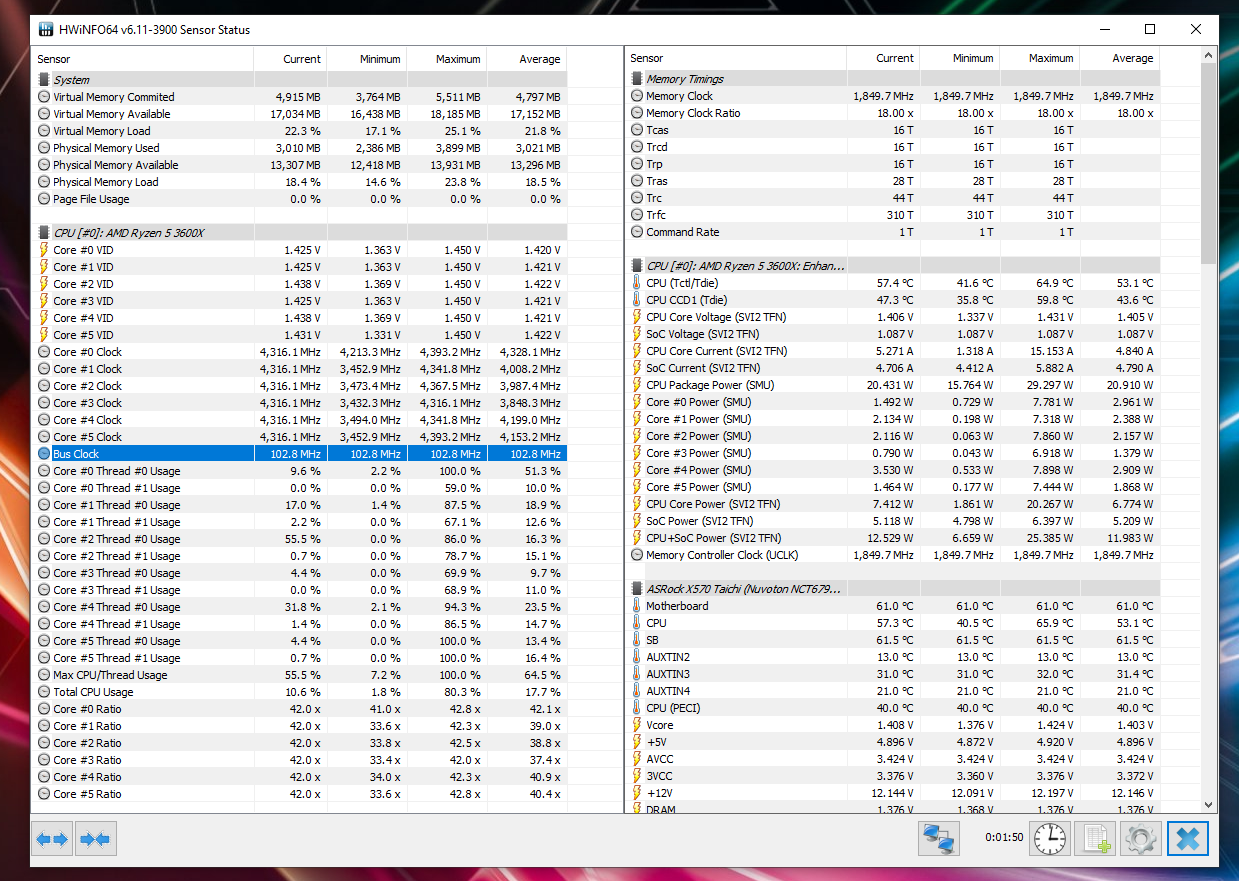Select CPU Core Current (SVI2 TFN) row
This screenshot has height=881, width=1239.
click(893, 351)
